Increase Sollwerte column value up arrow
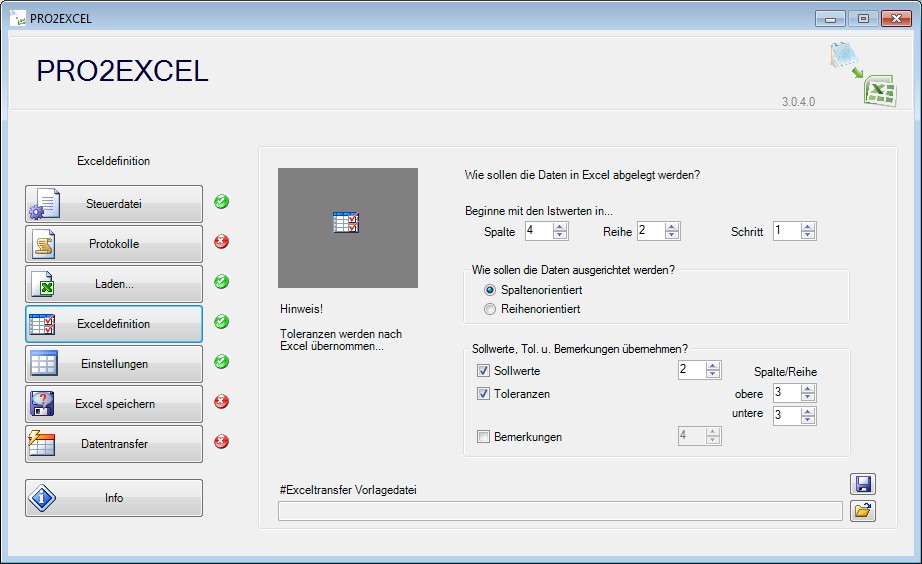The image size is (922, 564). click(x=713, y=366)
